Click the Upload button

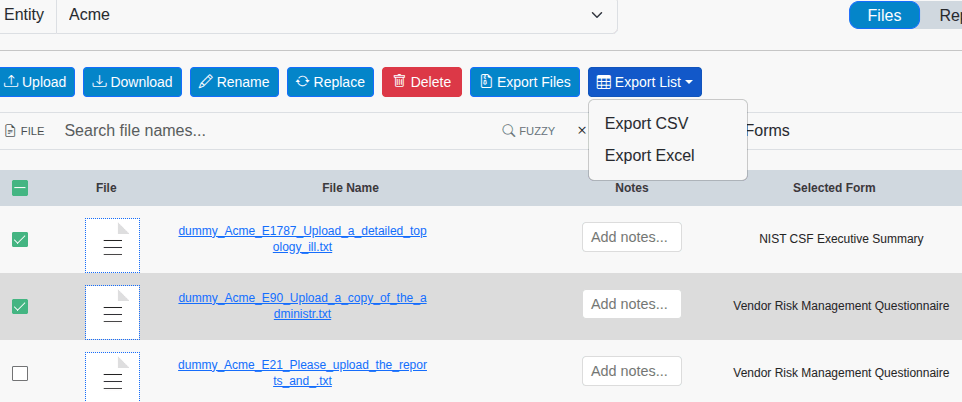36,82
